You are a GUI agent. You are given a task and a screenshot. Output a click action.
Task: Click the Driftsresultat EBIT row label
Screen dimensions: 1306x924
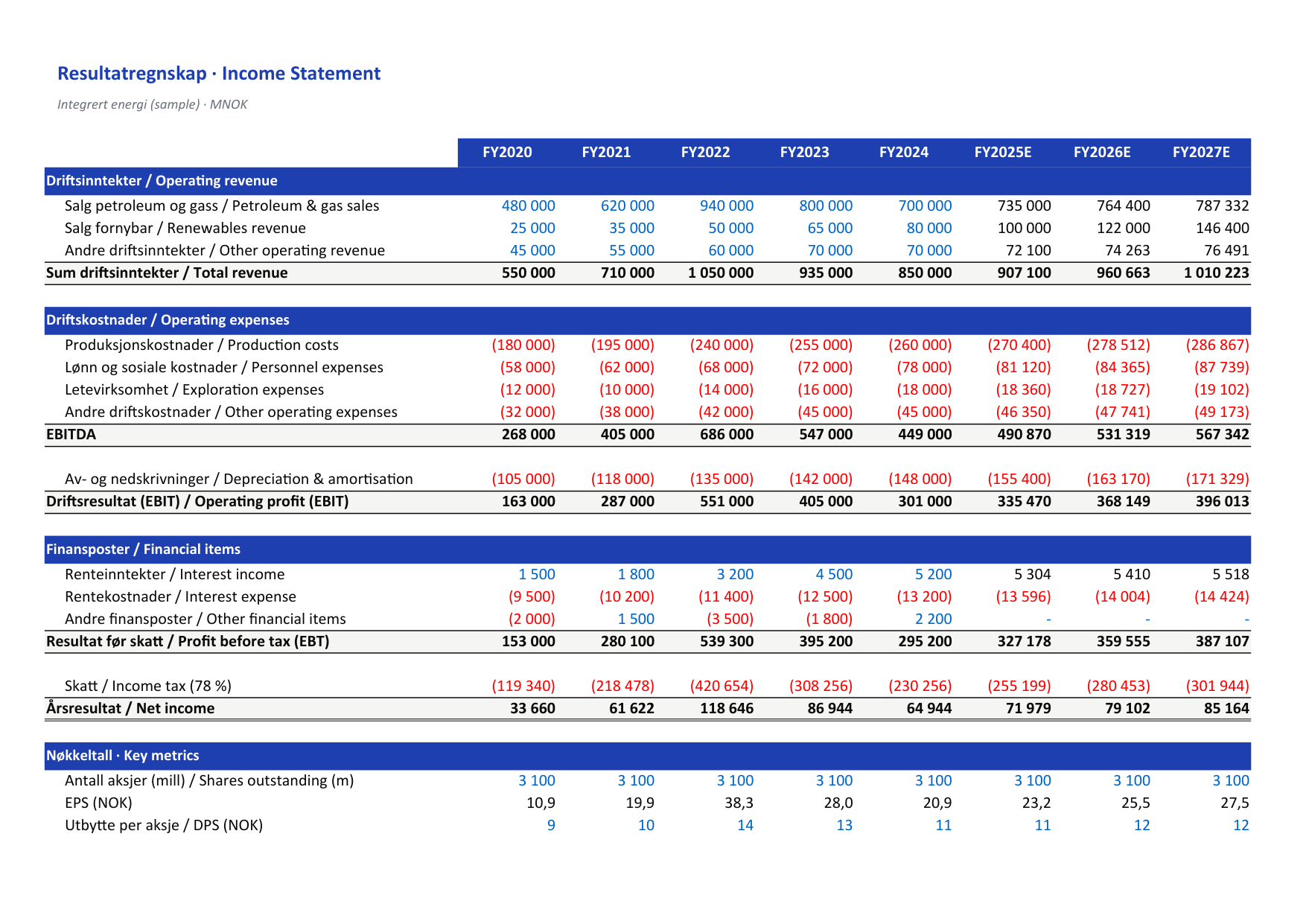click(x=197, y=501)
